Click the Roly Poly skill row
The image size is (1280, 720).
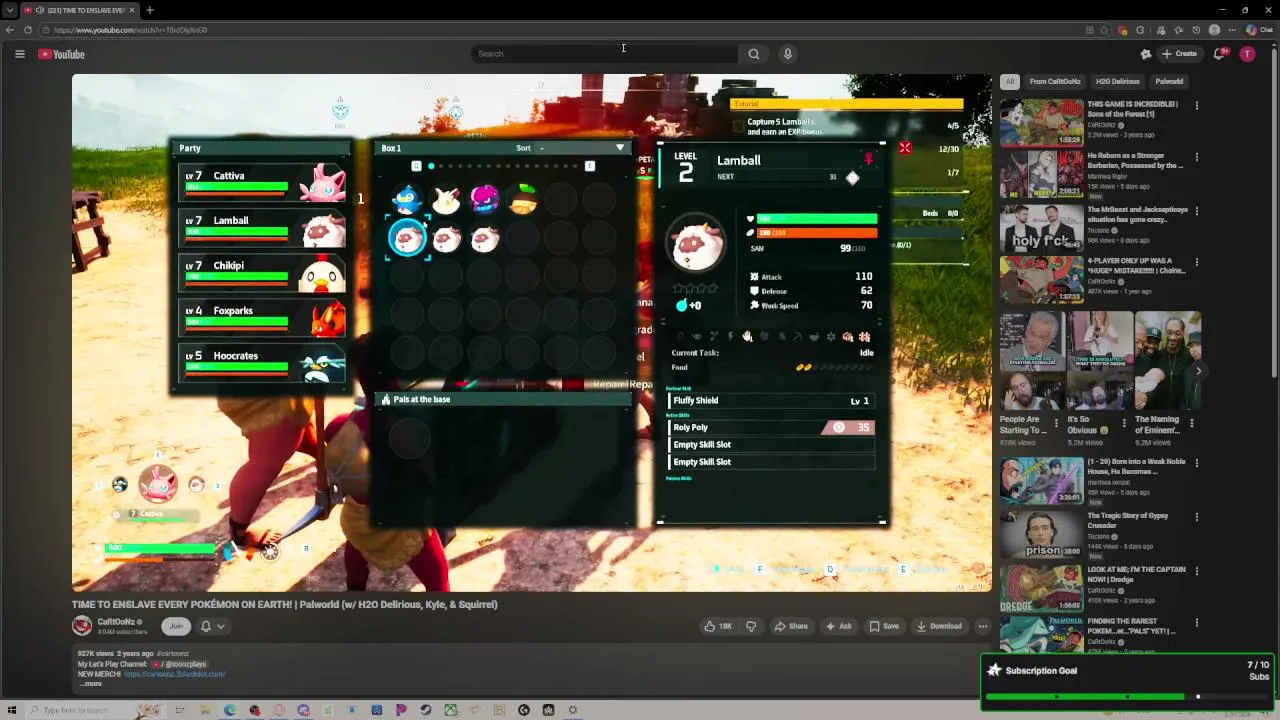771,427
